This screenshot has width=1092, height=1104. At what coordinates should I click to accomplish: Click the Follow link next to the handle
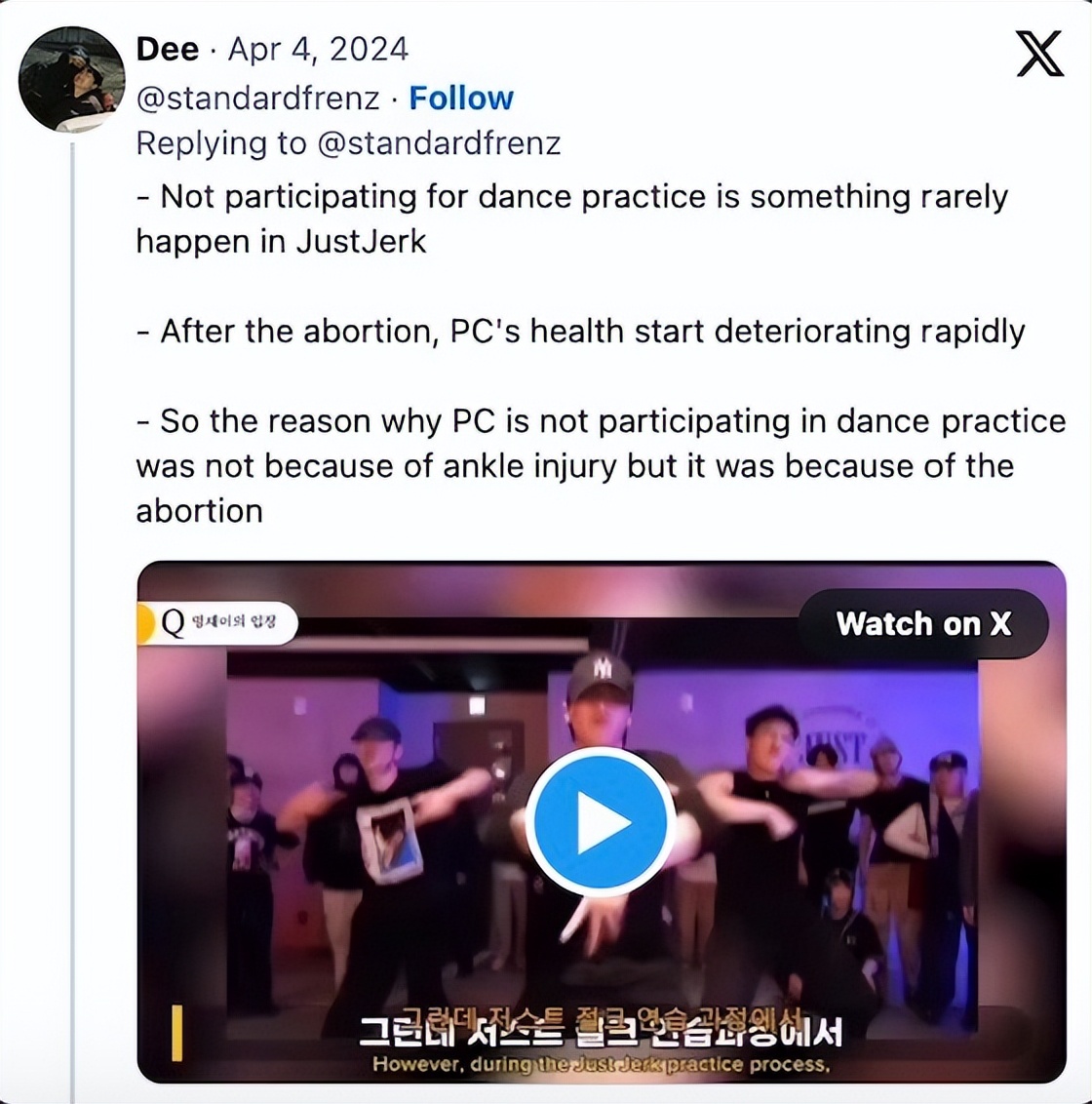[461, 98]
